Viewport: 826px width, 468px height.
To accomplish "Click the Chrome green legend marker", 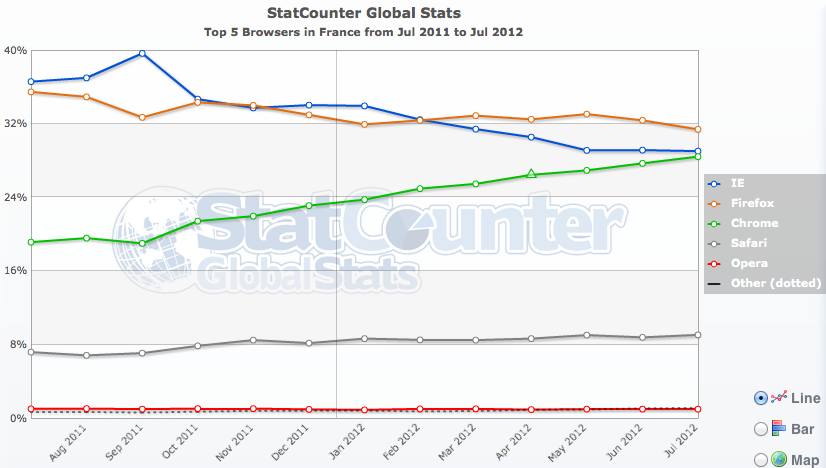I will click(714, 223).
